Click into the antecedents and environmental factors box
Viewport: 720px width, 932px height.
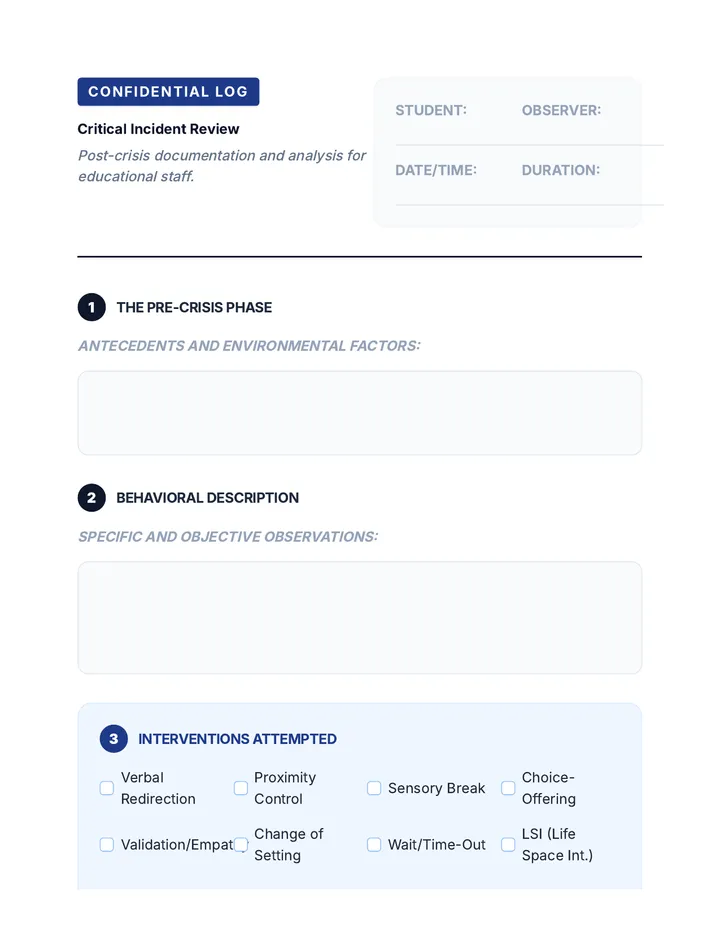(x=360, y=413)
